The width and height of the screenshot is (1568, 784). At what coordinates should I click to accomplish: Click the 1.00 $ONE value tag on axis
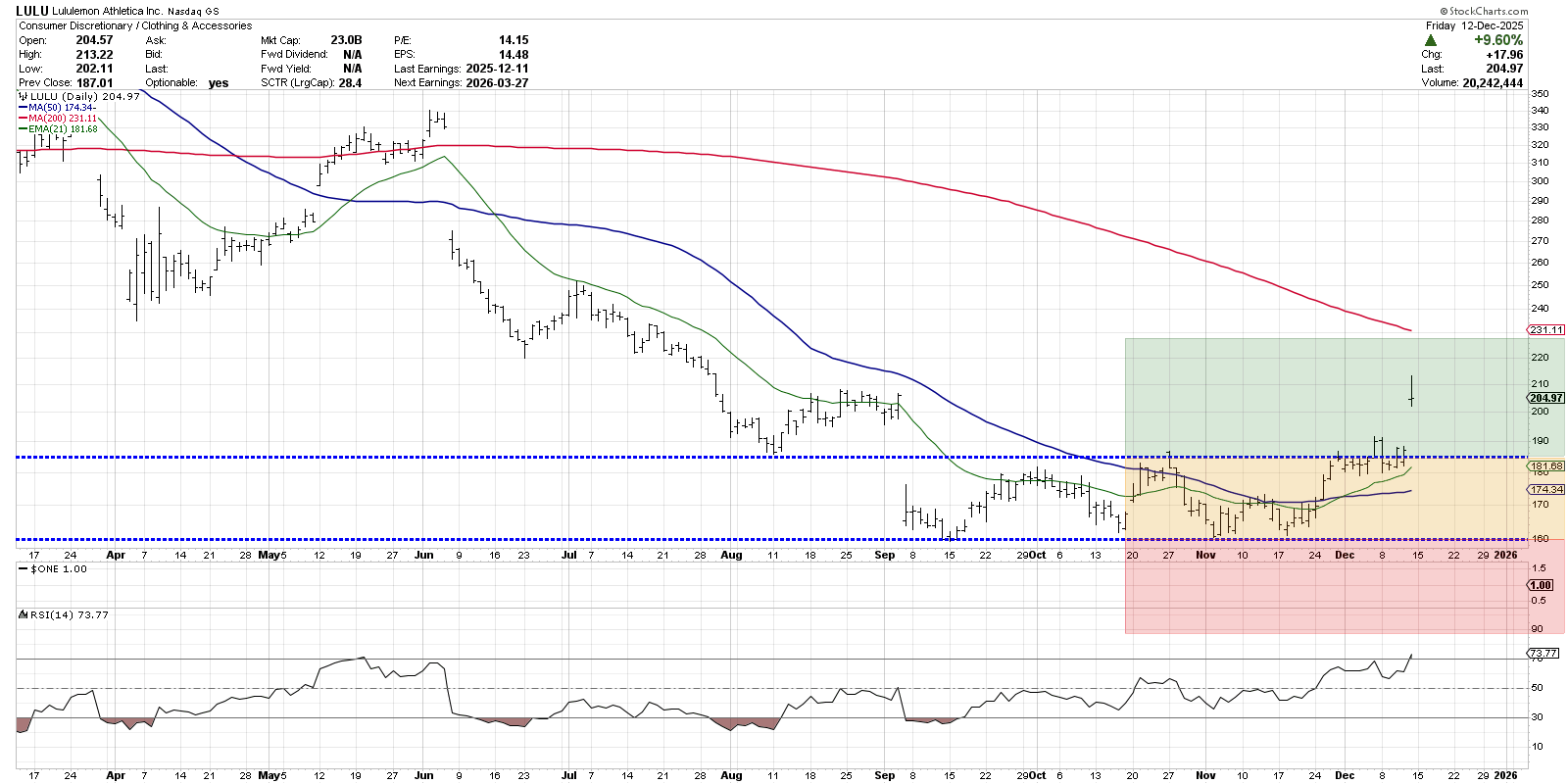tap(1542, 585)
